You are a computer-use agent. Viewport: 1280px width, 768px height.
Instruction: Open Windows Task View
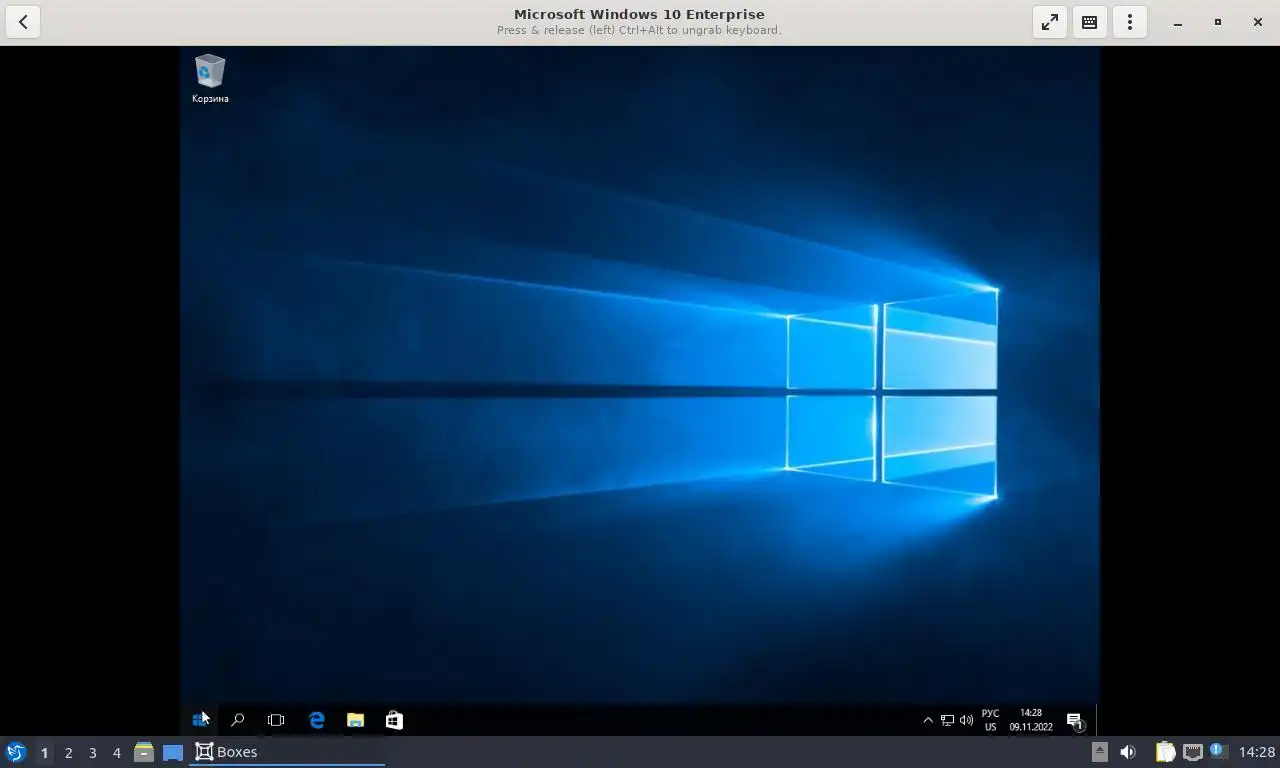276,720
